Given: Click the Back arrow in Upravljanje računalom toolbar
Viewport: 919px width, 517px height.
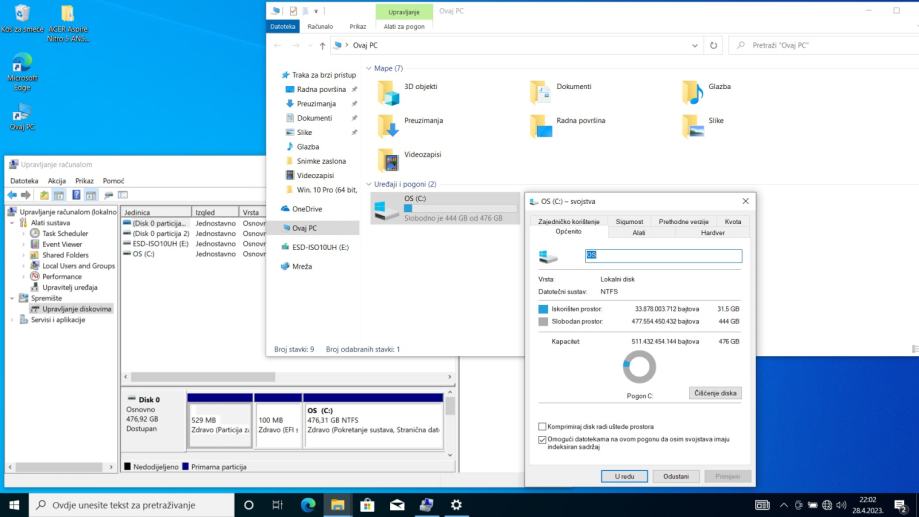Looking at the screenshot, I should pyautogui.click(x=12, y=195).
